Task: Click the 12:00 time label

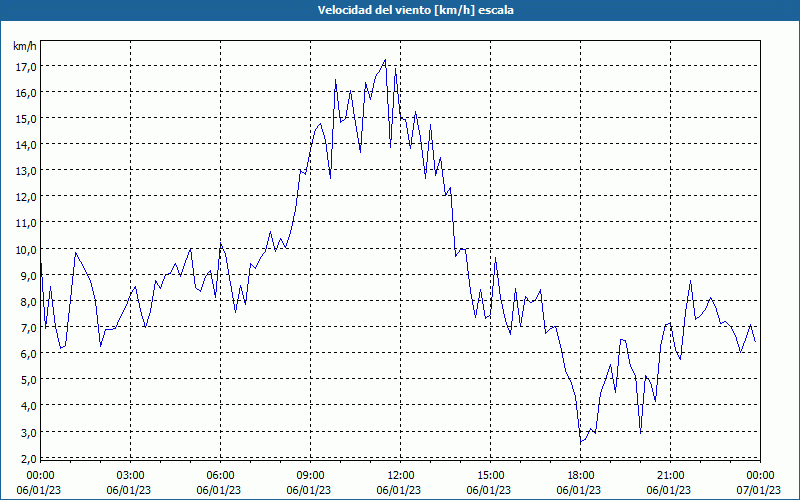Action: point(401,476)
